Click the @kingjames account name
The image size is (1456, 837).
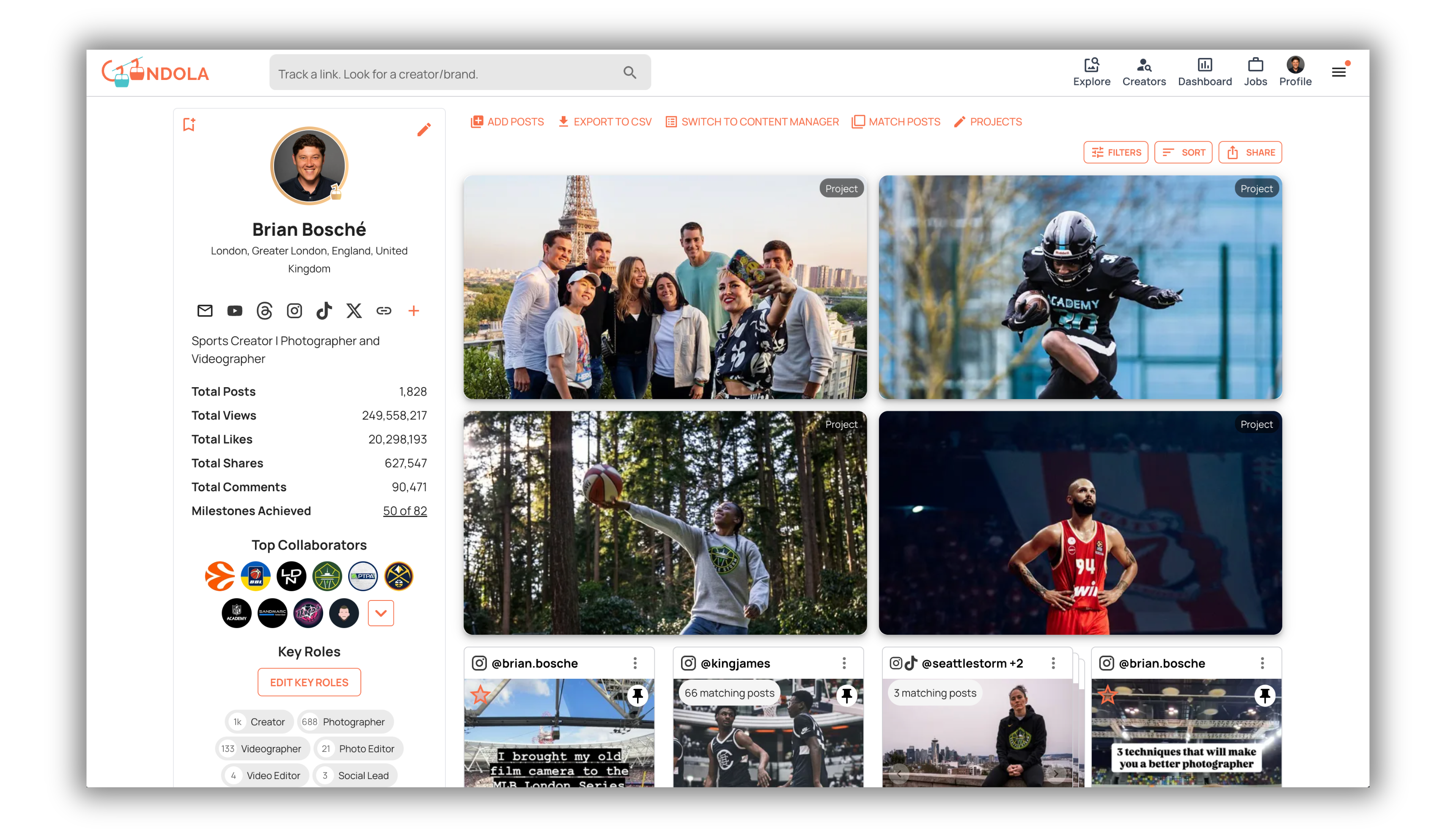click(x=735, y=664)
